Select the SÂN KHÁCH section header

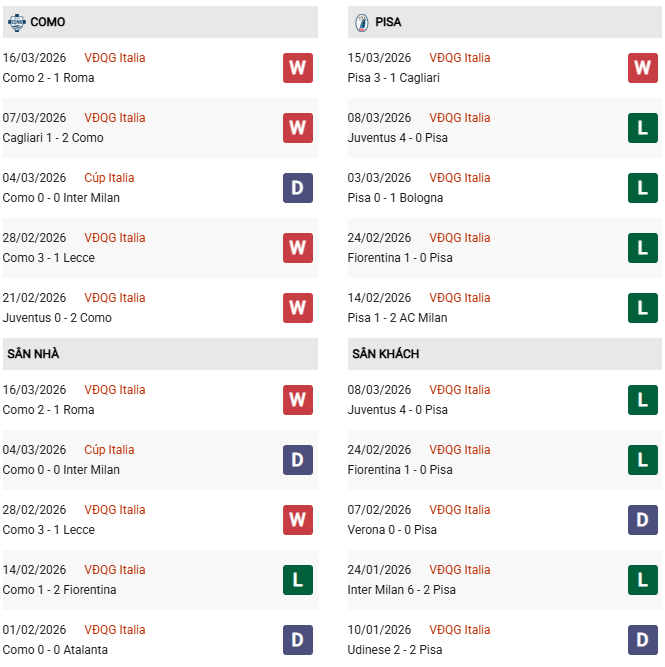pos(385,354)
